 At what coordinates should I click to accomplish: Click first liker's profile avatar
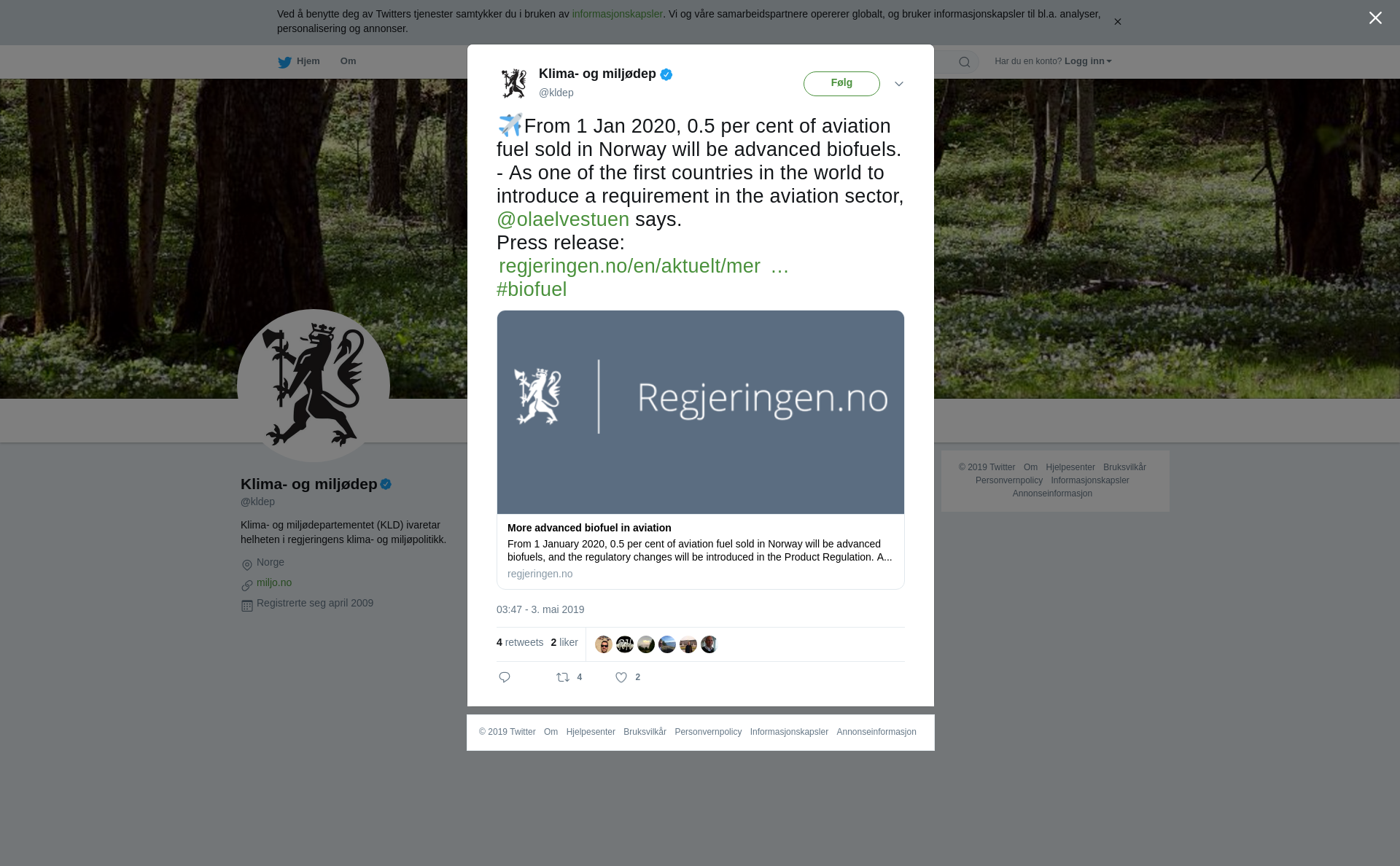pyautogui.click(x=604, y=644)
